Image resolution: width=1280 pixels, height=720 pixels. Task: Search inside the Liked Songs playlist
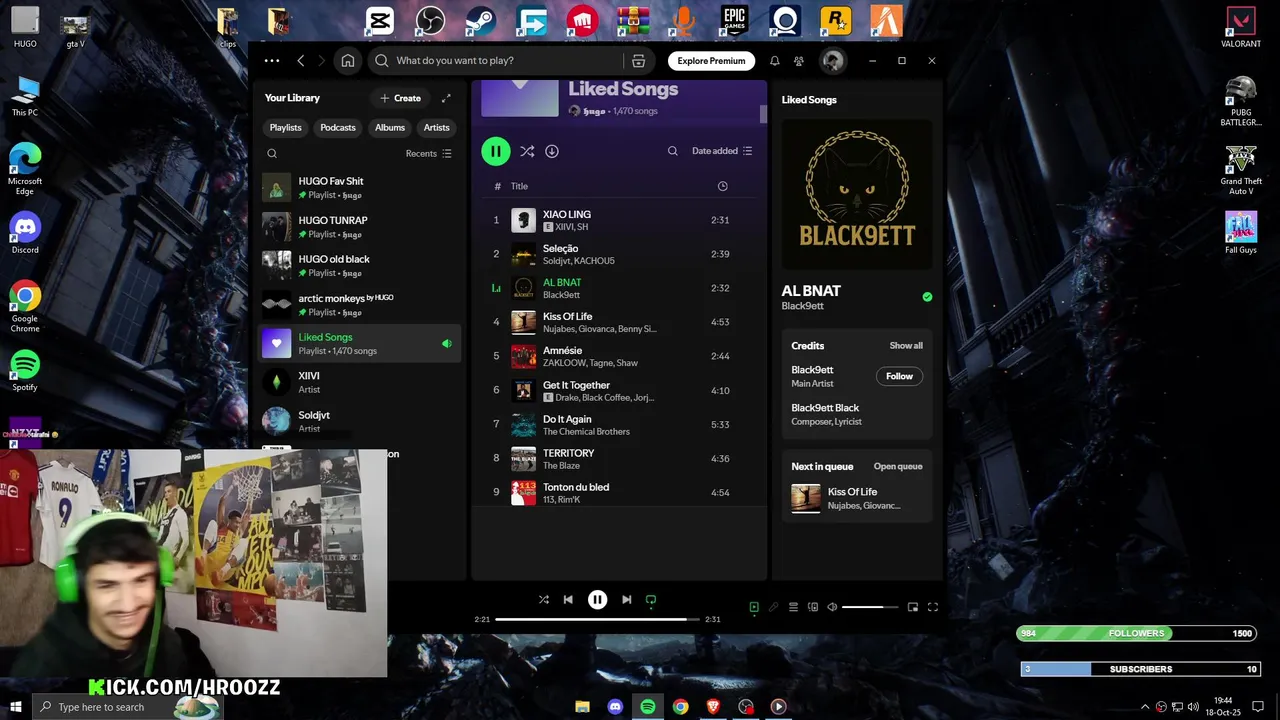point(673,151)
